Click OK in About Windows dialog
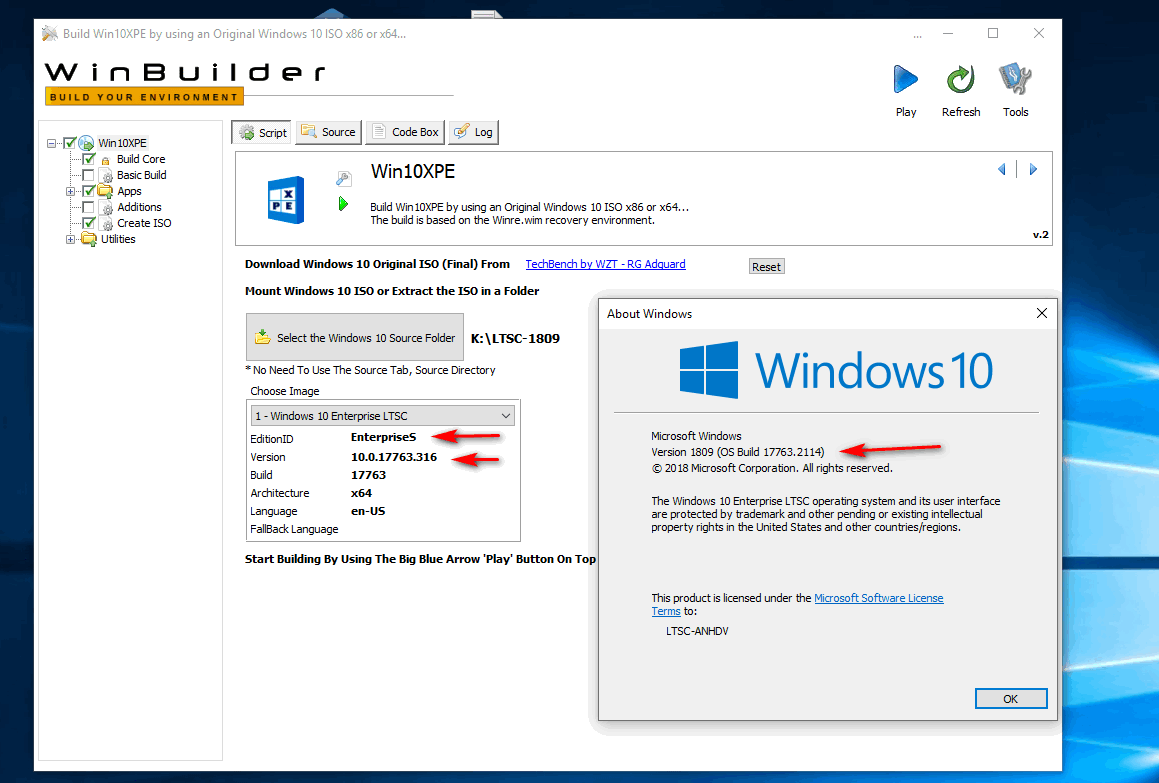 pyautogui.click(x=1010, y=699)
